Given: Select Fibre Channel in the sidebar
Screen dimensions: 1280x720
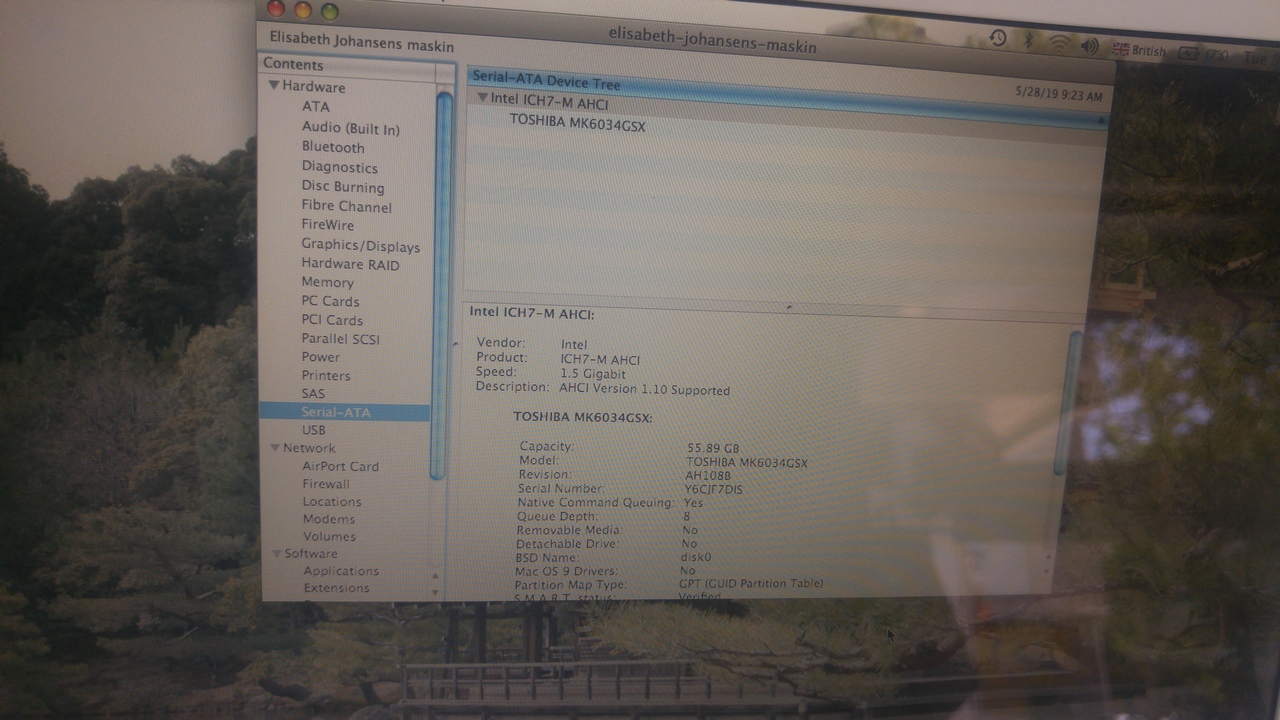Looking at the screenshot, I should [x=346, y=207].
